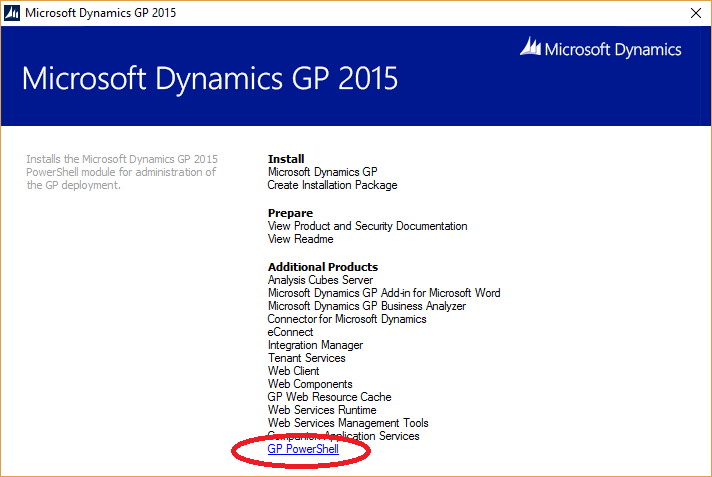Viewport: 712px width, 477px height.
Task: Select Microsoft Dynamics GP Add-in for Microsoft Word
Action: (x=384, y=293)
